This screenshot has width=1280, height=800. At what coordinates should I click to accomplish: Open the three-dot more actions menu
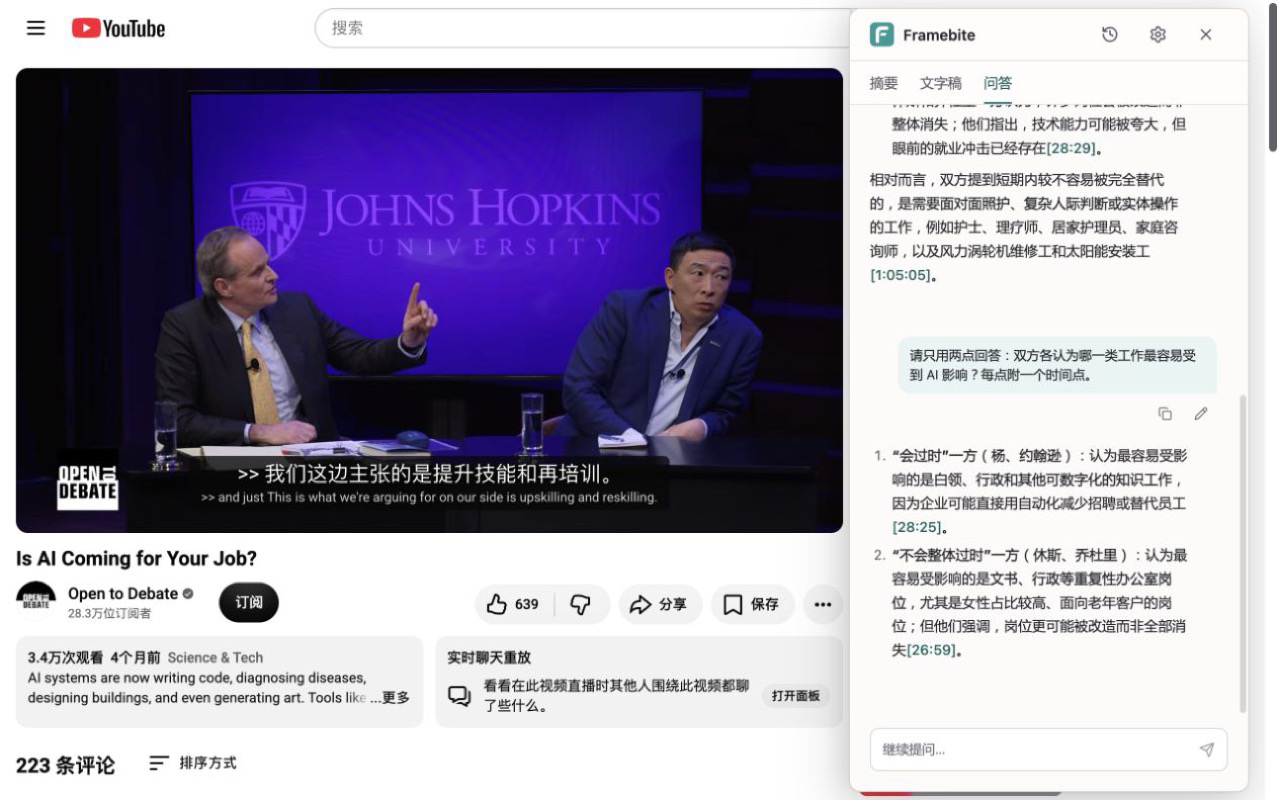tap(823, 604)
